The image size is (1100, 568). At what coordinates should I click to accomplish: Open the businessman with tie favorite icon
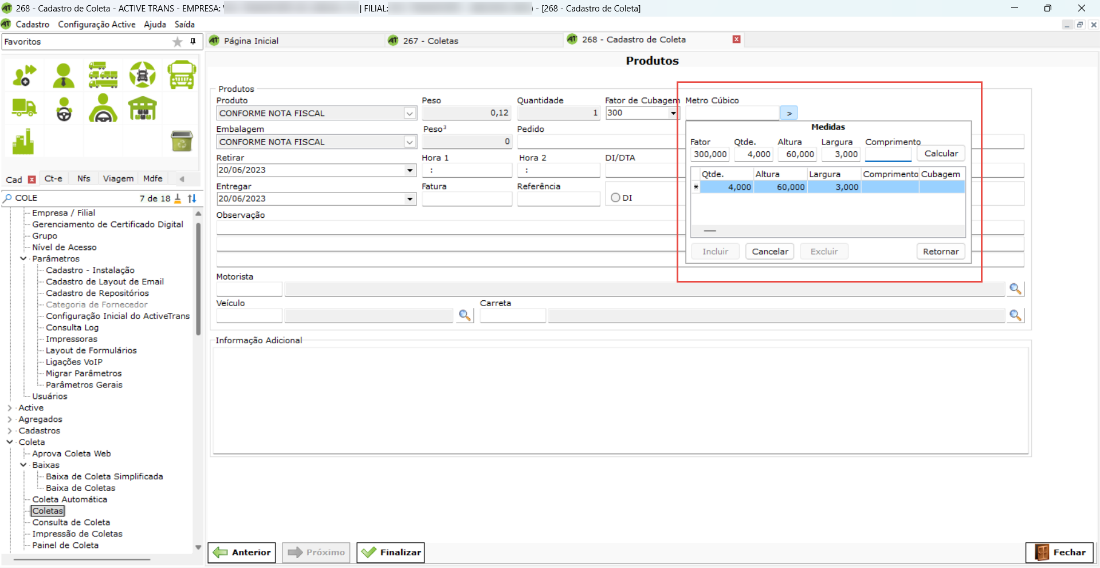tap(63, 75)
